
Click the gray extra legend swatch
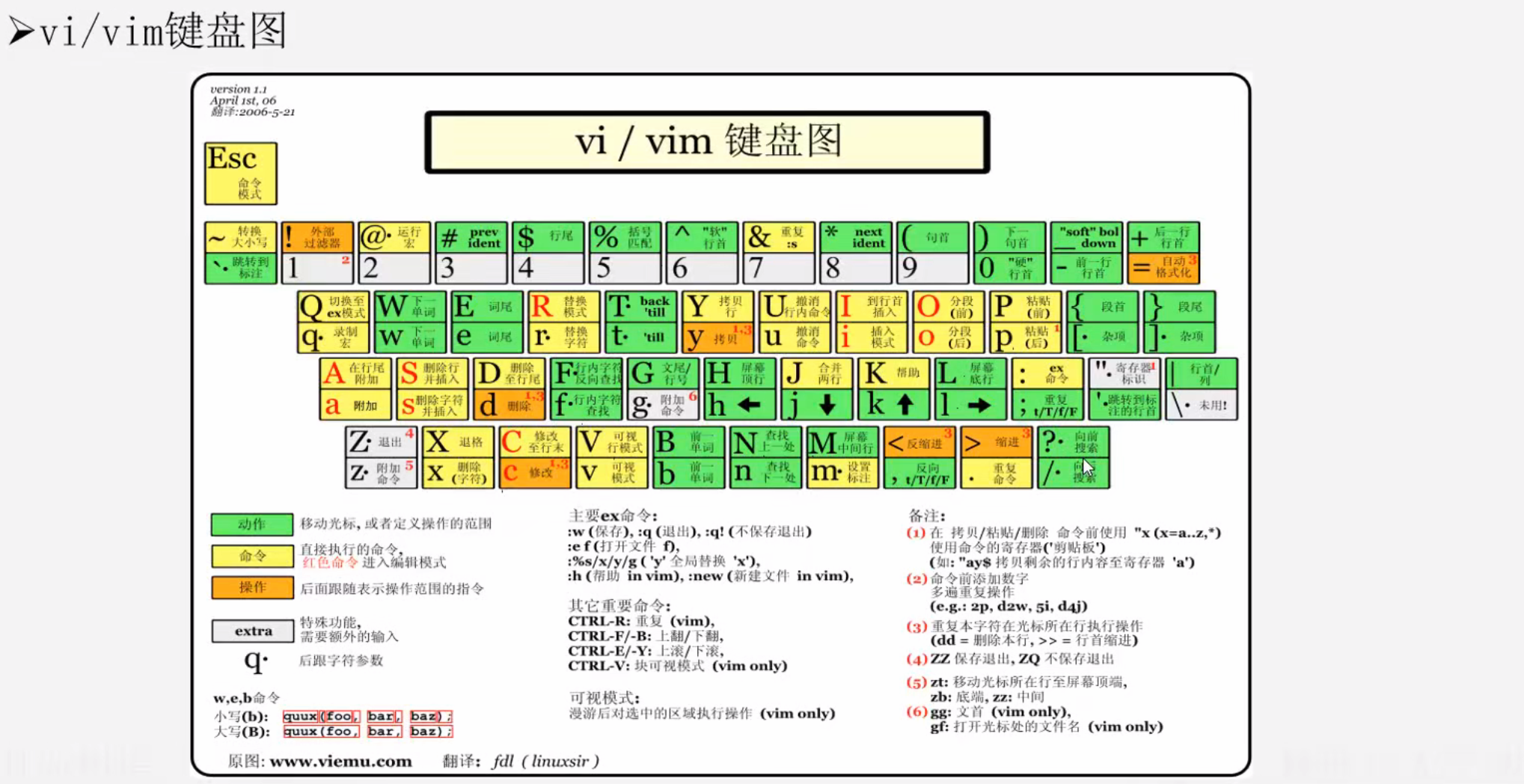[252, 631]
